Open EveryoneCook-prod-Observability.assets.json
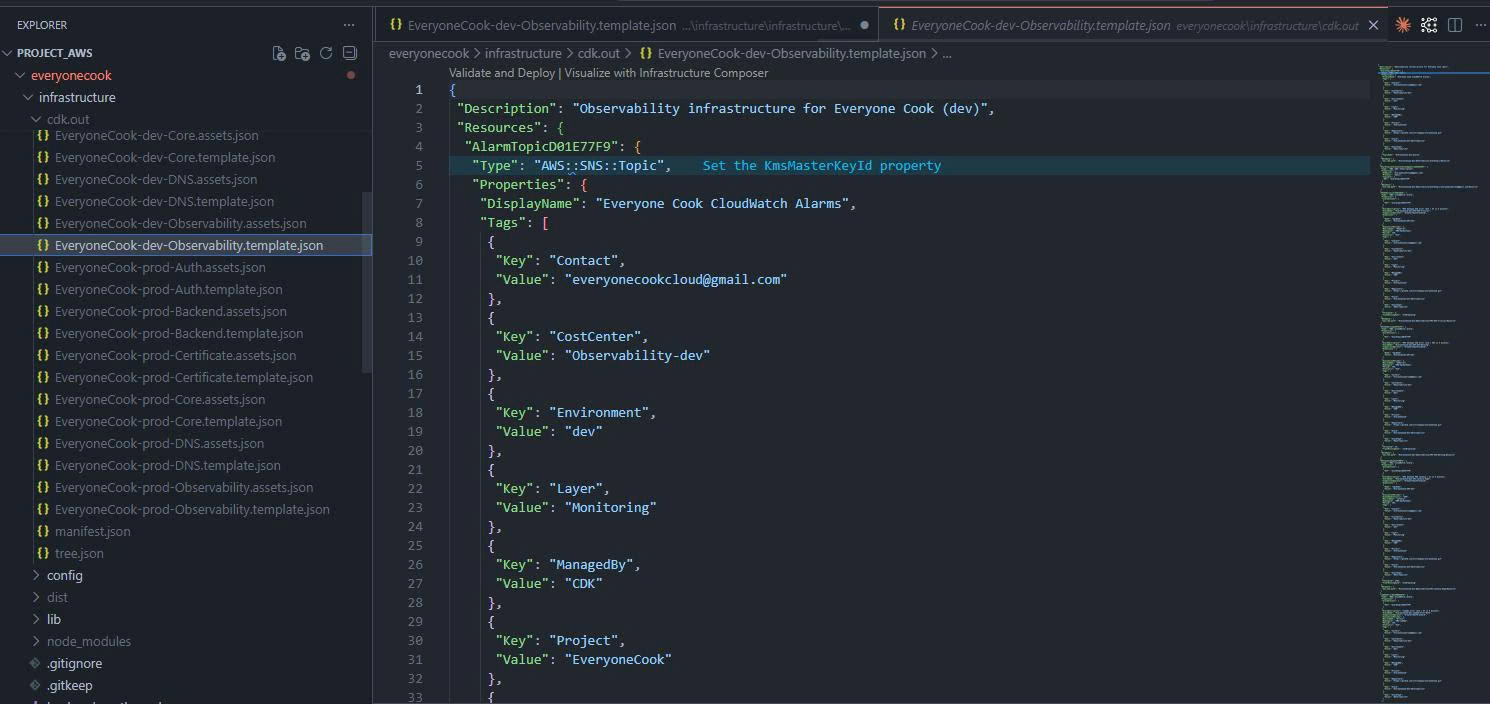This screenshot has height=704, width=1490. [184, 487]
